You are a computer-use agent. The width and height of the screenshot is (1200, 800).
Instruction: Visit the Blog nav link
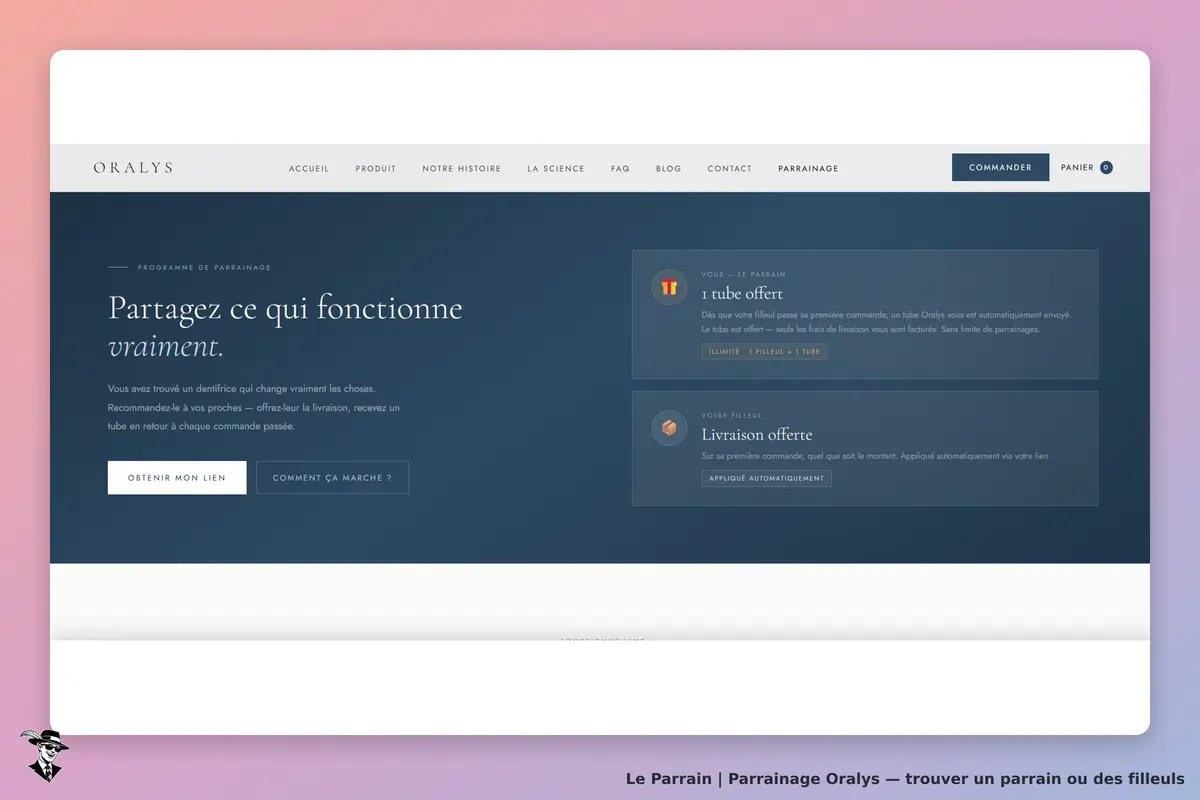pyautogui.click(x=668, y=169)
